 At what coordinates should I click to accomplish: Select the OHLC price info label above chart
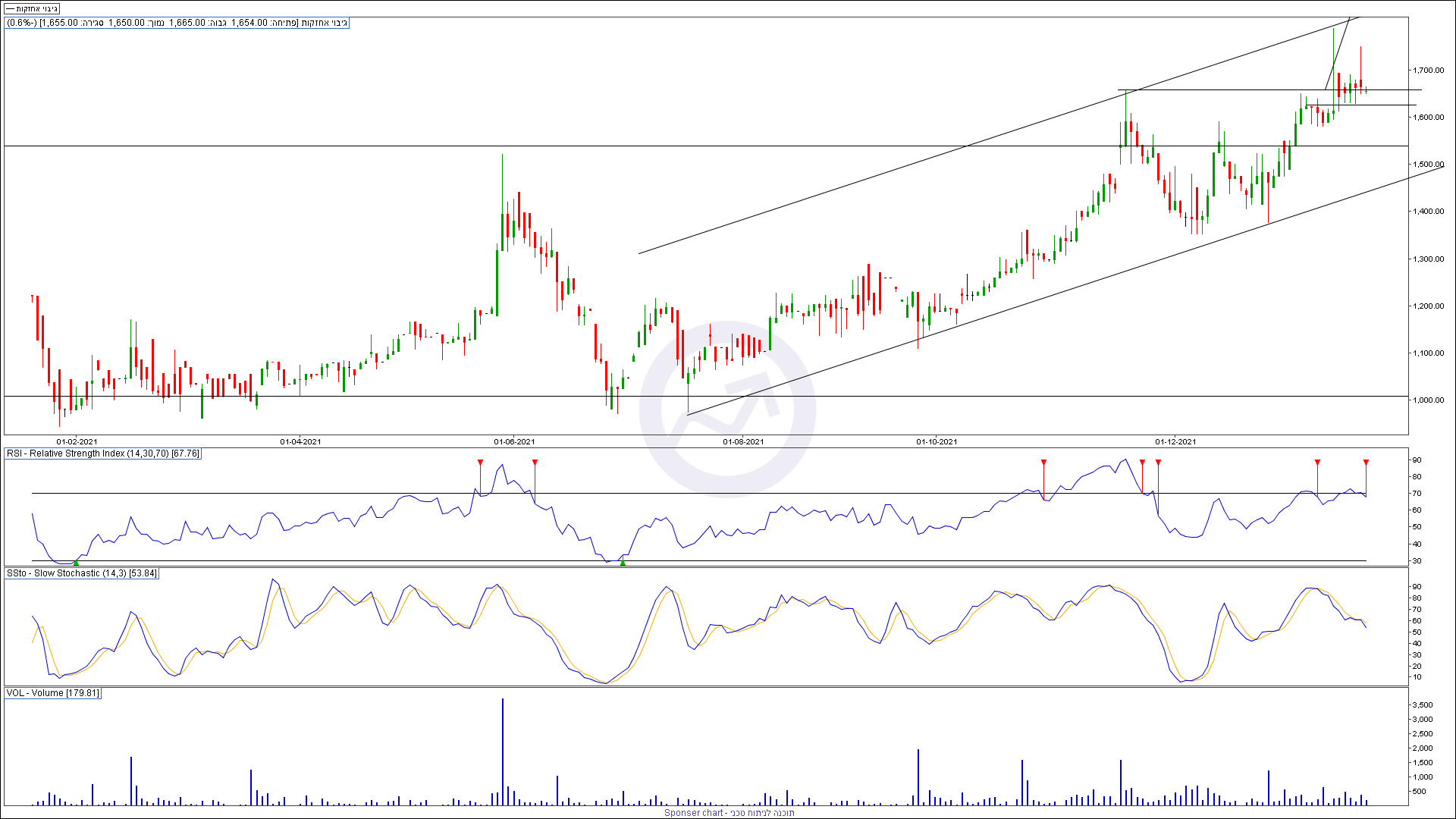pyautogui.click(x=177, y=23)
